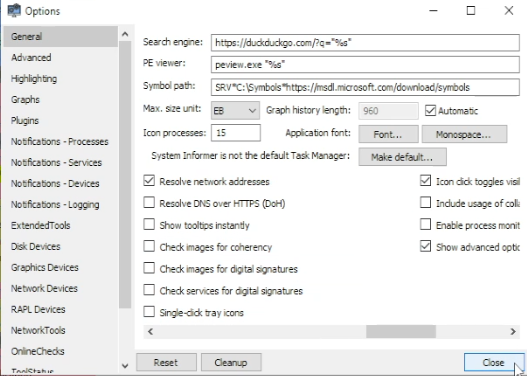Click the Icon processes number field
The image size is (527, 376).
tap(236, 133)
